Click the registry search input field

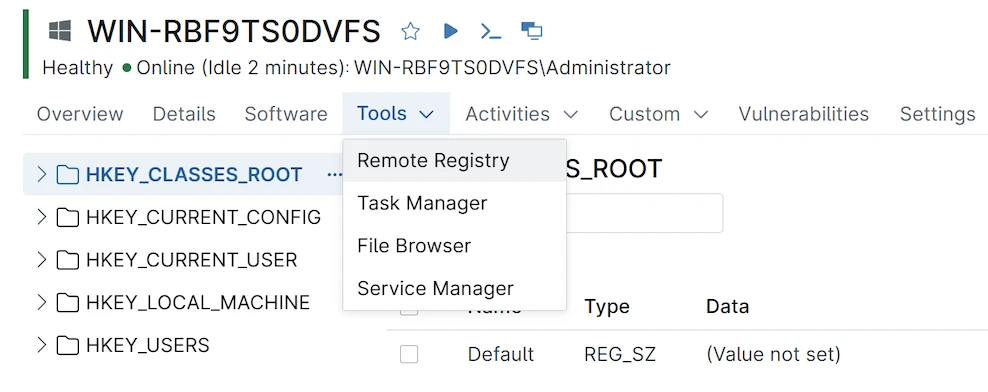(x=644, y=213)
